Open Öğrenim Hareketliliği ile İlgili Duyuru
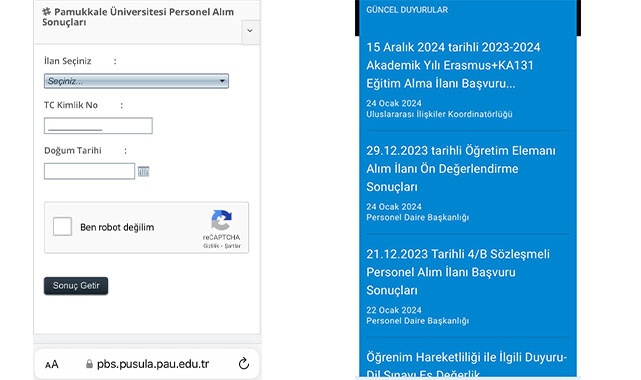This screenshot has height=380, width=641. [466, 365]
